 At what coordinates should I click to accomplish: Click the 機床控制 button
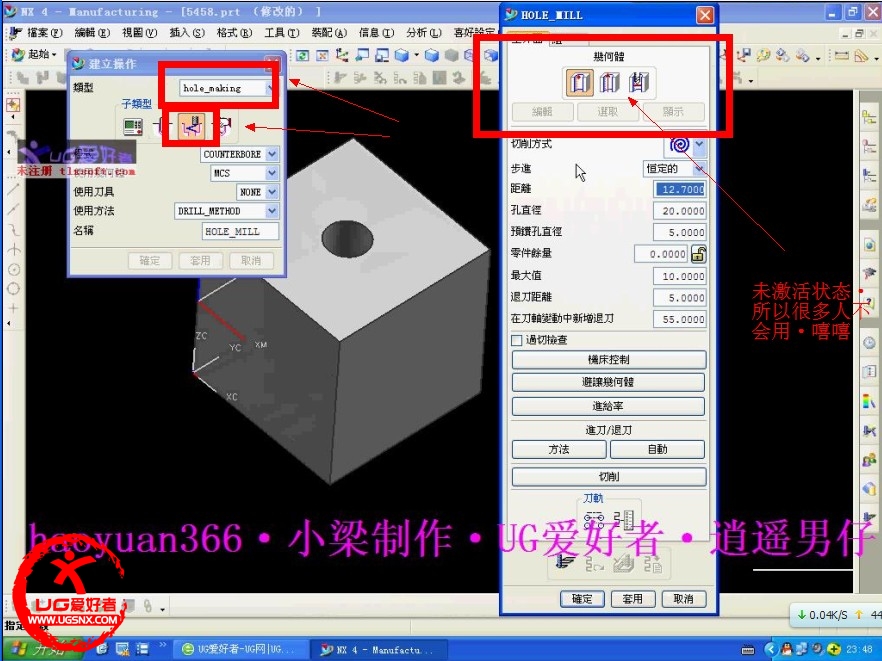[x=609, y=359]
